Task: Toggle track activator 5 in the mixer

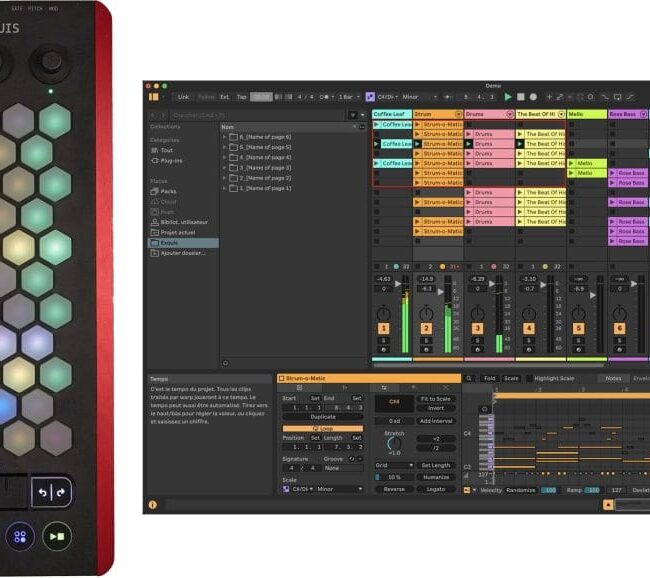Action: click(578, 329)
